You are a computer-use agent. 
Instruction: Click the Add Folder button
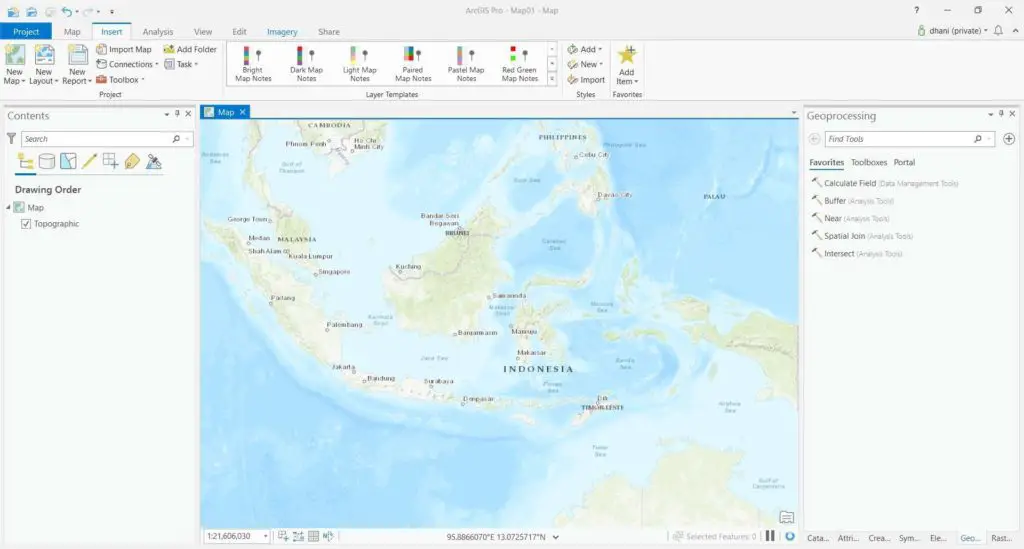(x=190, y=49)
